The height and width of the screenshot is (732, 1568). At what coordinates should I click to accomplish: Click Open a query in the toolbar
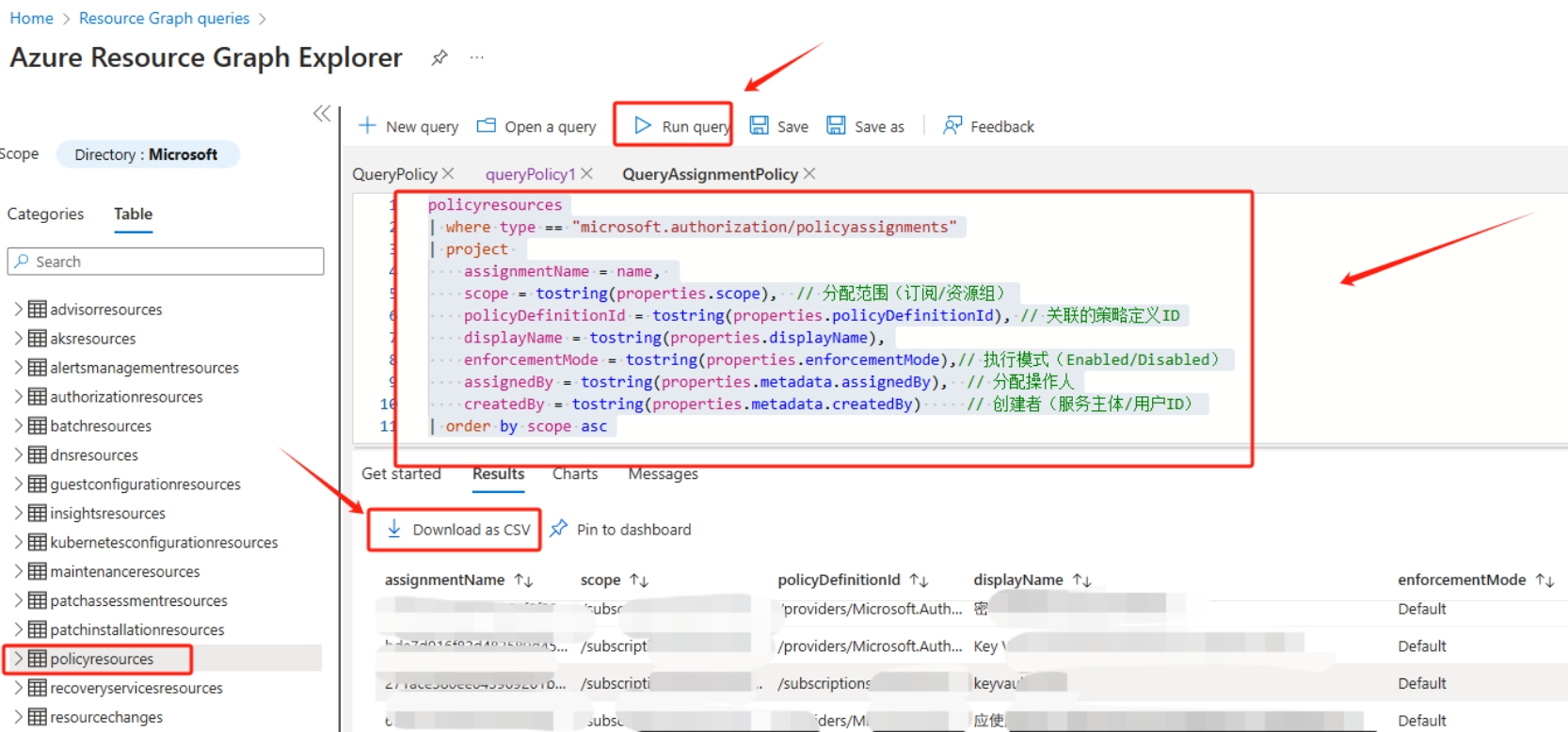536,126
